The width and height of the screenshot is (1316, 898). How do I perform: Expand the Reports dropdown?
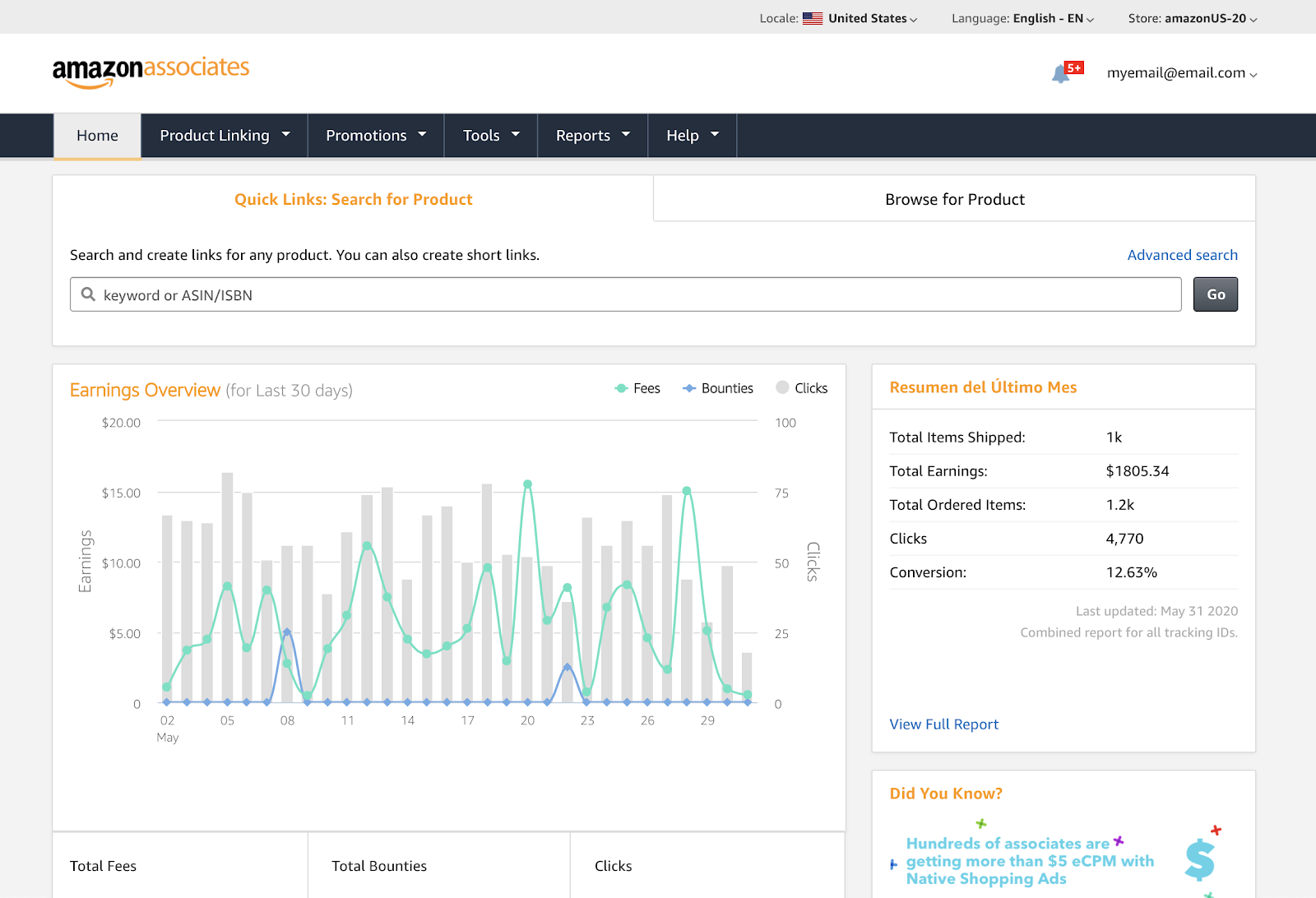click(x=592, y=136)
